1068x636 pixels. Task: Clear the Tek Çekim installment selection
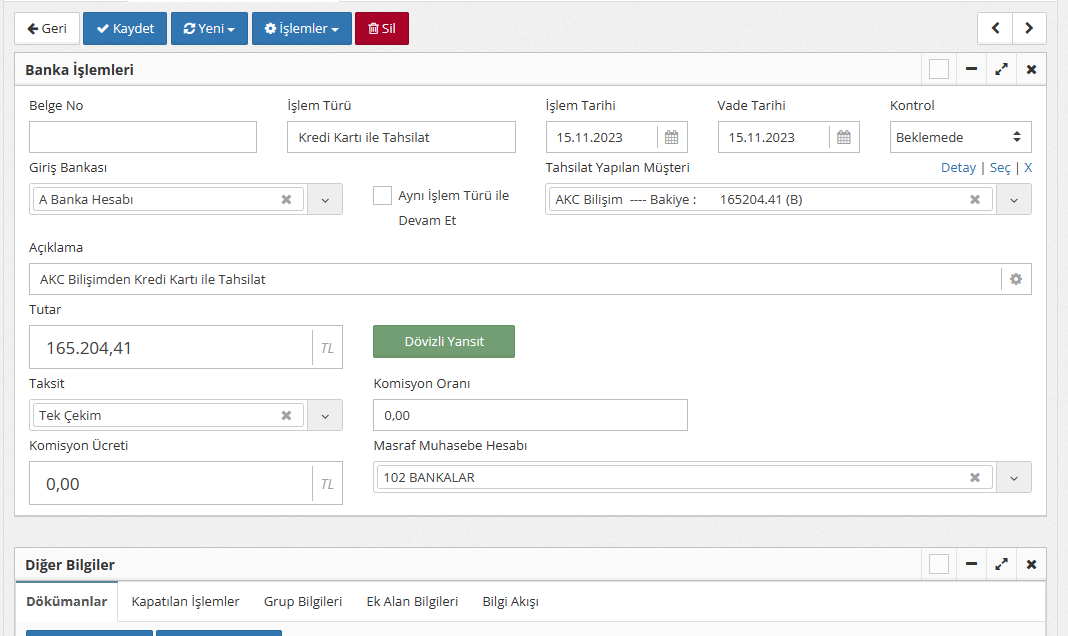tap(286, 416)
